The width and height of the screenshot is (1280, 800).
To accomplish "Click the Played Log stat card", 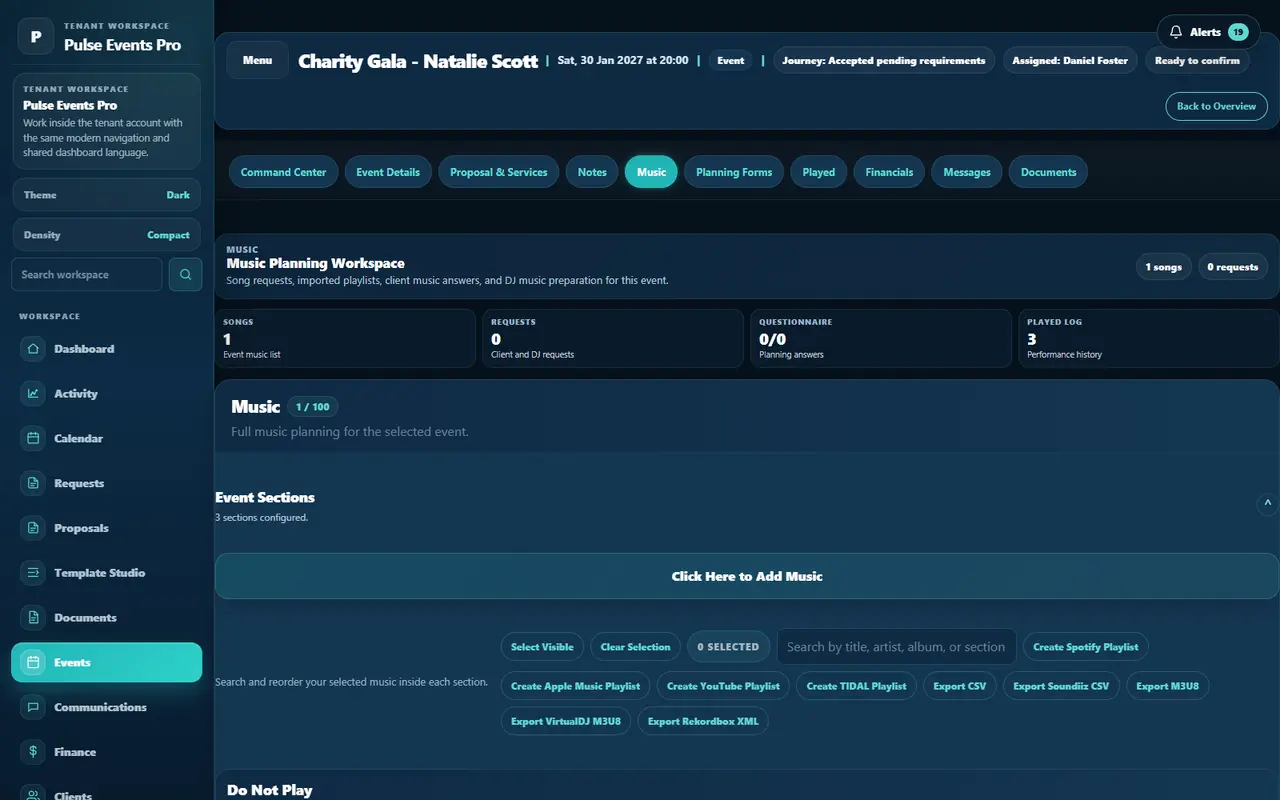I will (1148, 338).
